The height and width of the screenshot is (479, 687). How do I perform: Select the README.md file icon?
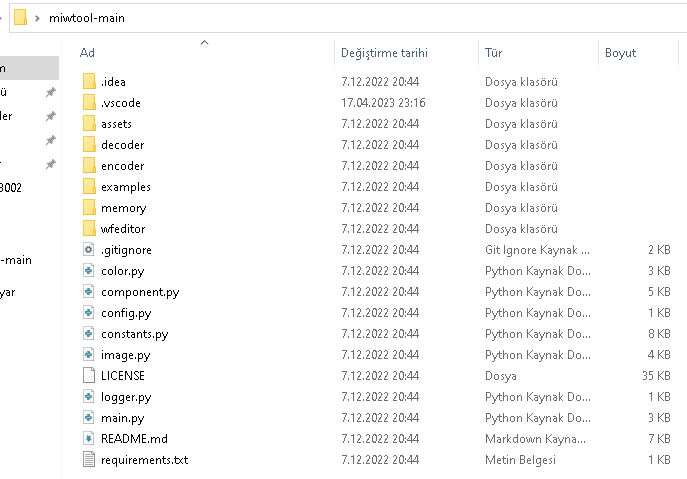(88, 439)
